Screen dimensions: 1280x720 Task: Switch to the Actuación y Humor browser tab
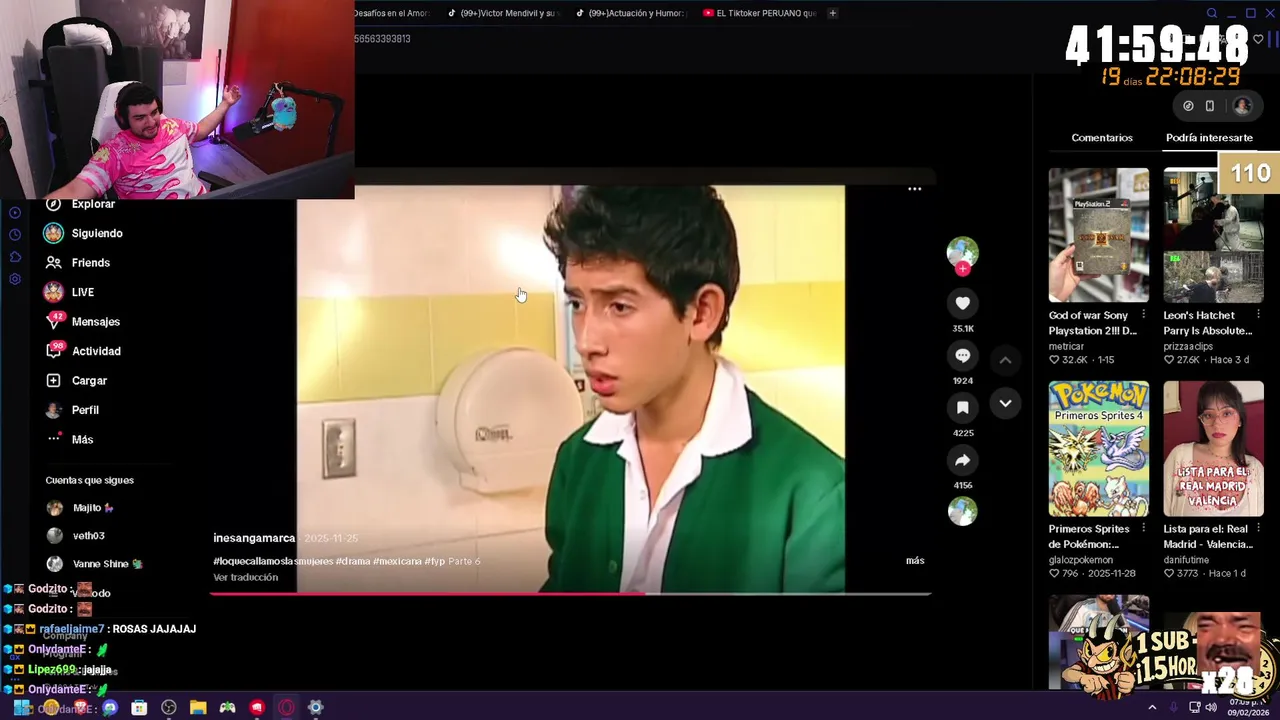coord(632,13)
